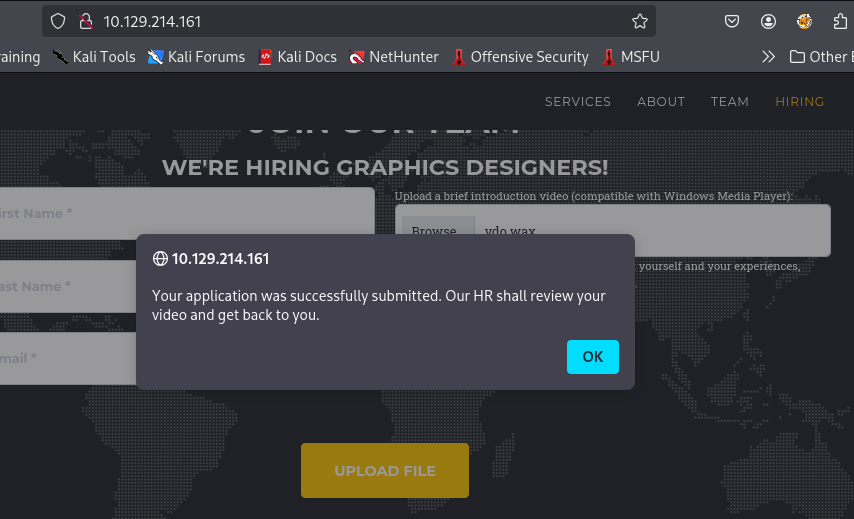Open the Other Bookmarks folder
854x519 pixels.
tap(821, 57)
